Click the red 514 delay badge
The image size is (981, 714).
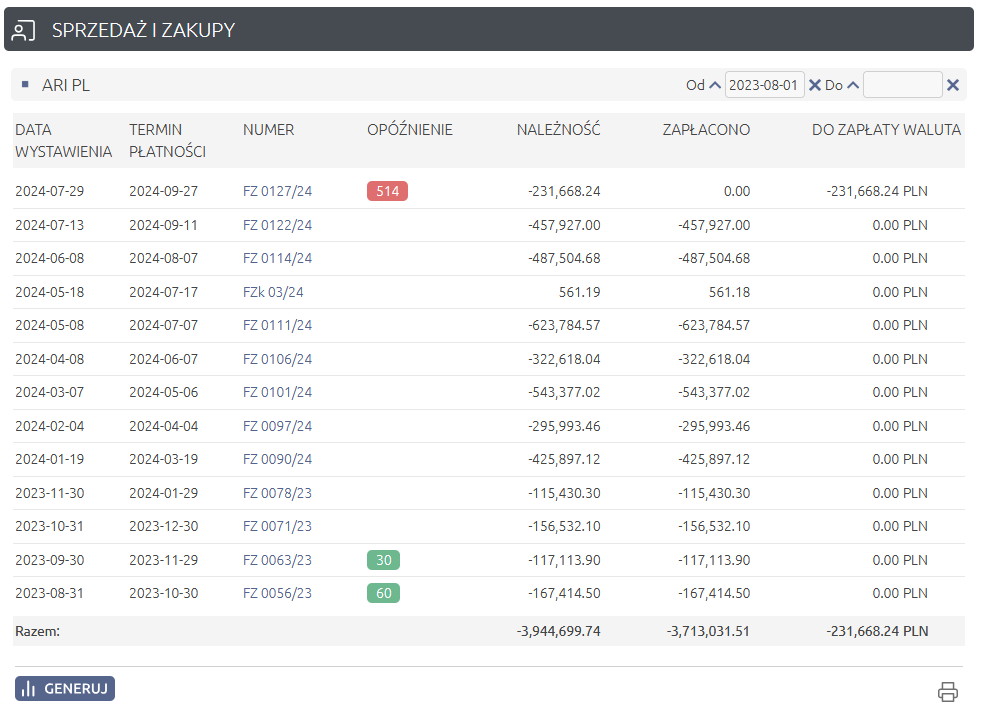tap(387, 191)
